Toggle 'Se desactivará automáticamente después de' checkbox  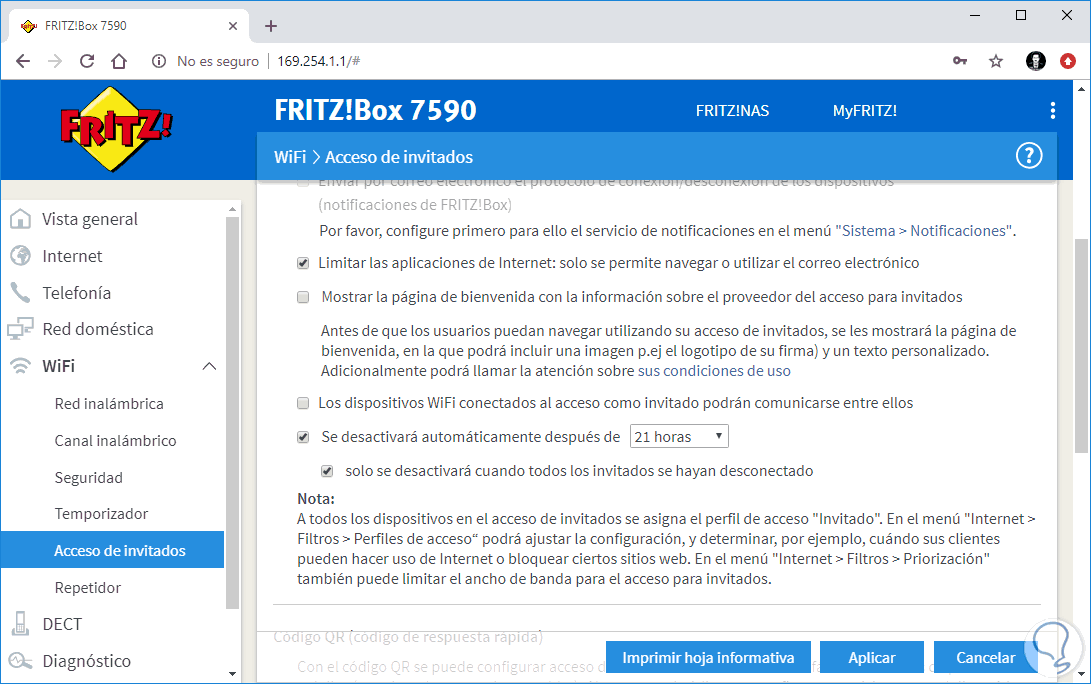[303, 437]
